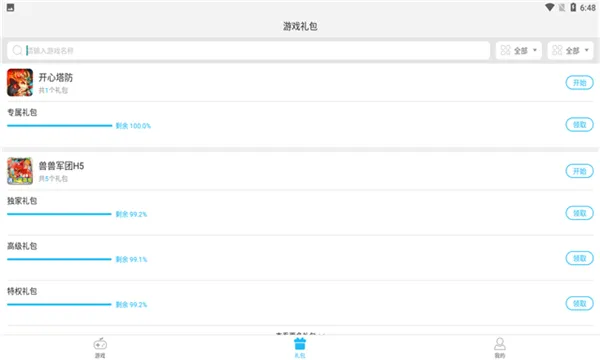Click the 开心塔防 game title
Image resolution: width=600 pixels, height=360 pixels.
[x=55, y=78]
